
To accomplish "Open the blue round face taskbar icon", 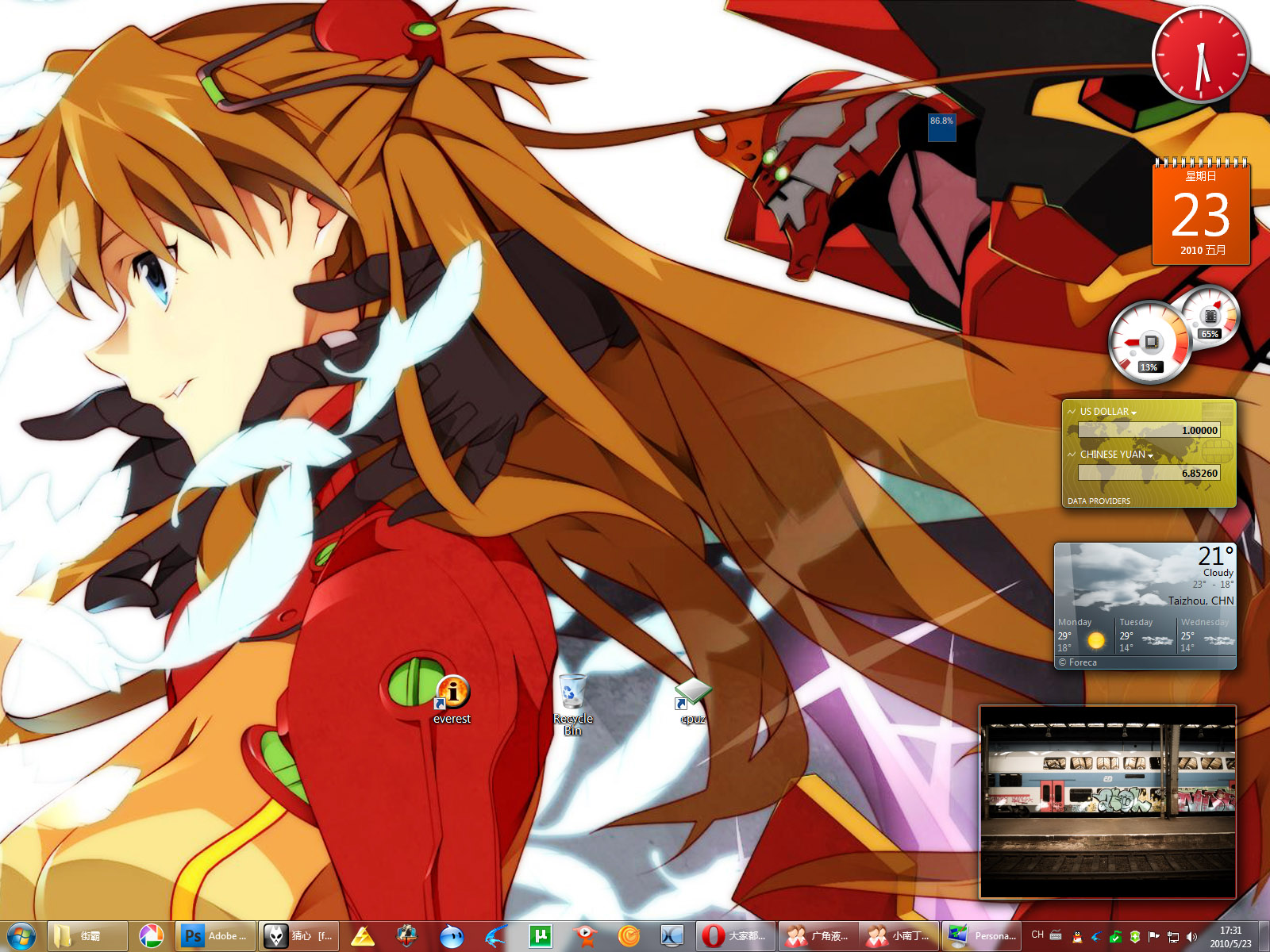I will coord(452,936).
